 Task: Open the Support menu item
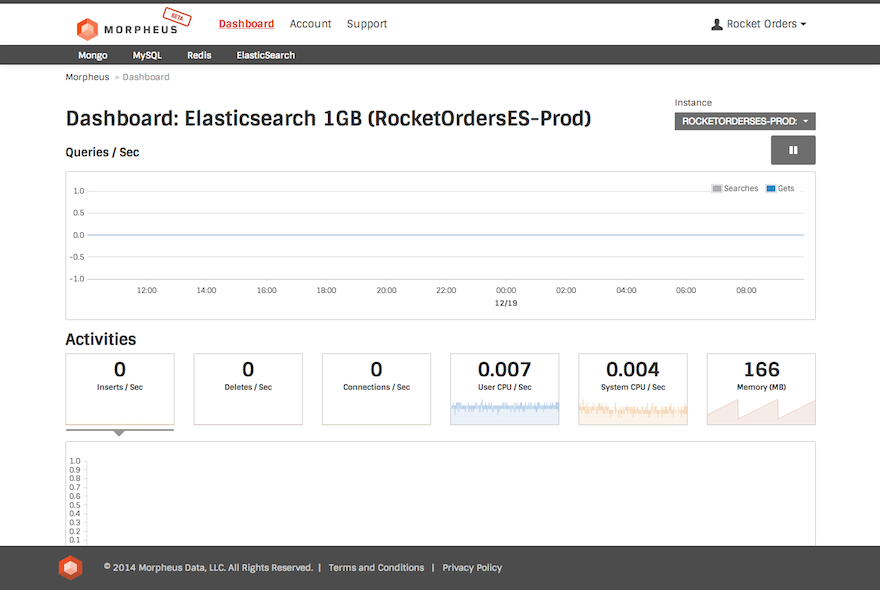click(x=367, y=24)
